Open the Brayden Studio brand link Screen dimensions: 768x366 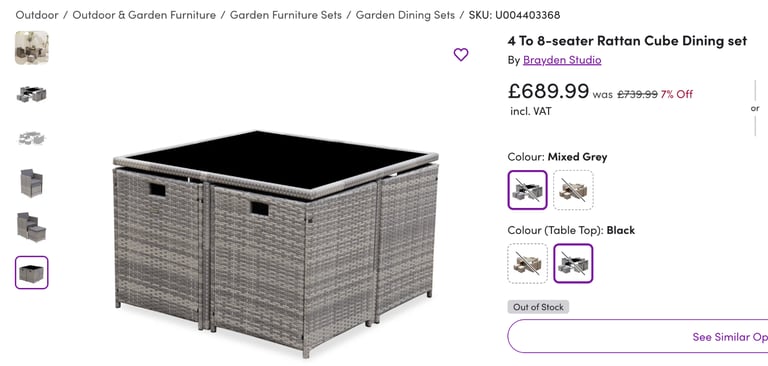(x=562, y=60)
